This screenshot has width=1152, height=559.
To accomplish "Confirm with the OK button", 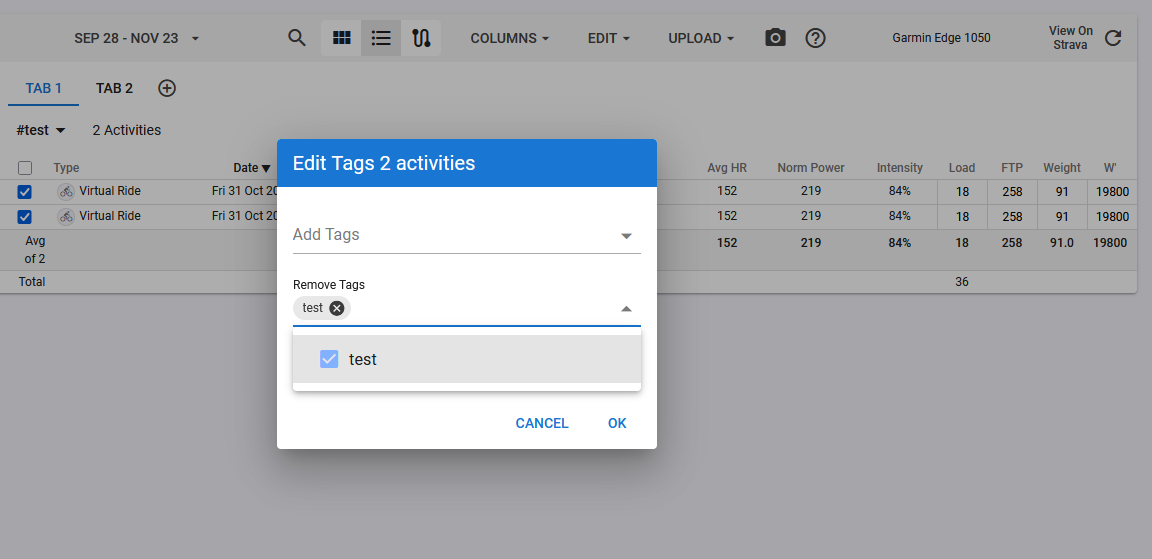I will click(617, 423).
